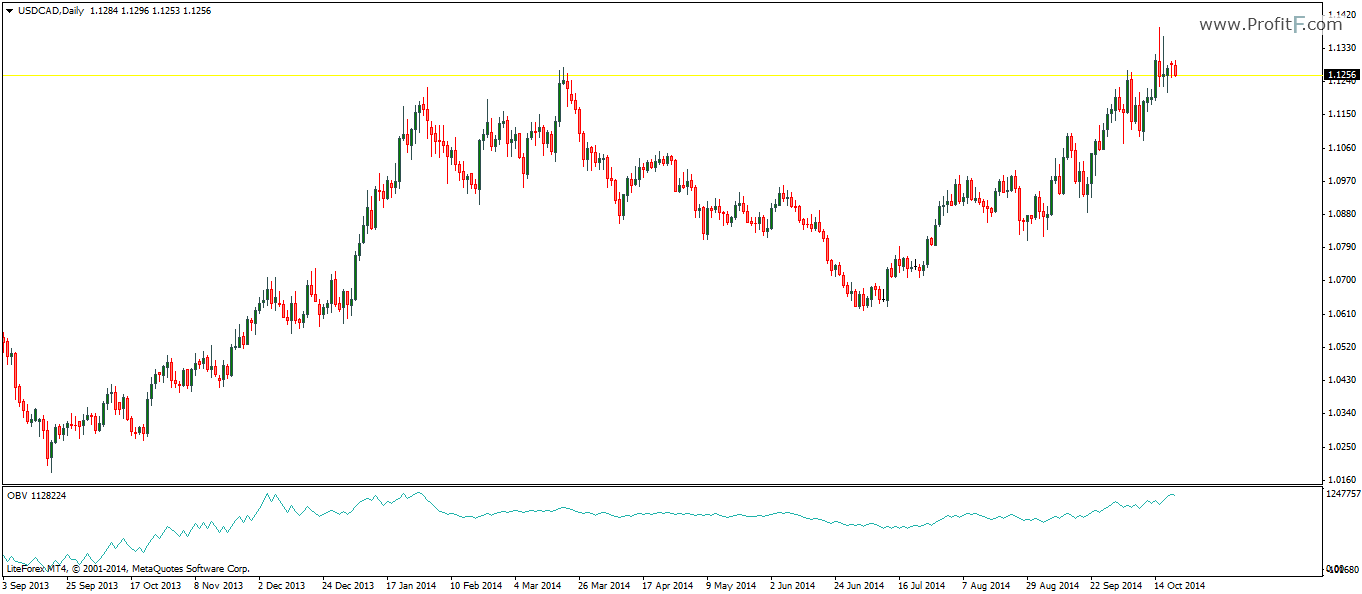Click the 1.1420 price level label
The width and height of the screenshot is (1362, 594).
(x=1340, y=15)
